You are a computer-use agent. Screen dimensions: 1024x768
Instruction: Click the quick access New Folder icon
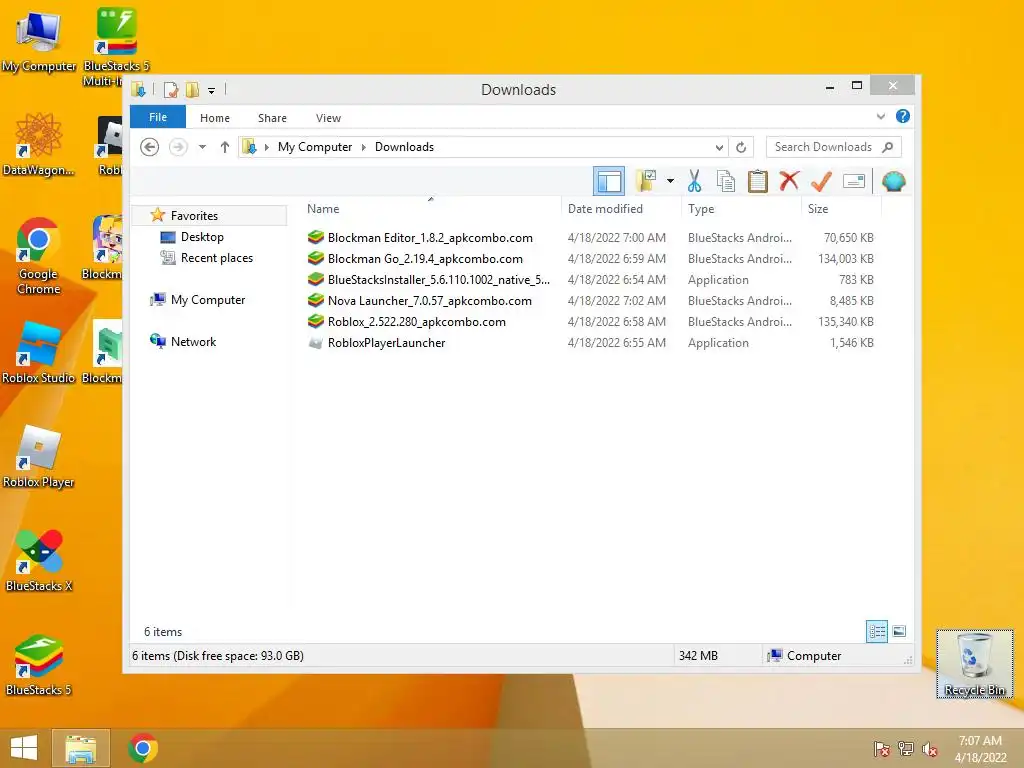192,89
